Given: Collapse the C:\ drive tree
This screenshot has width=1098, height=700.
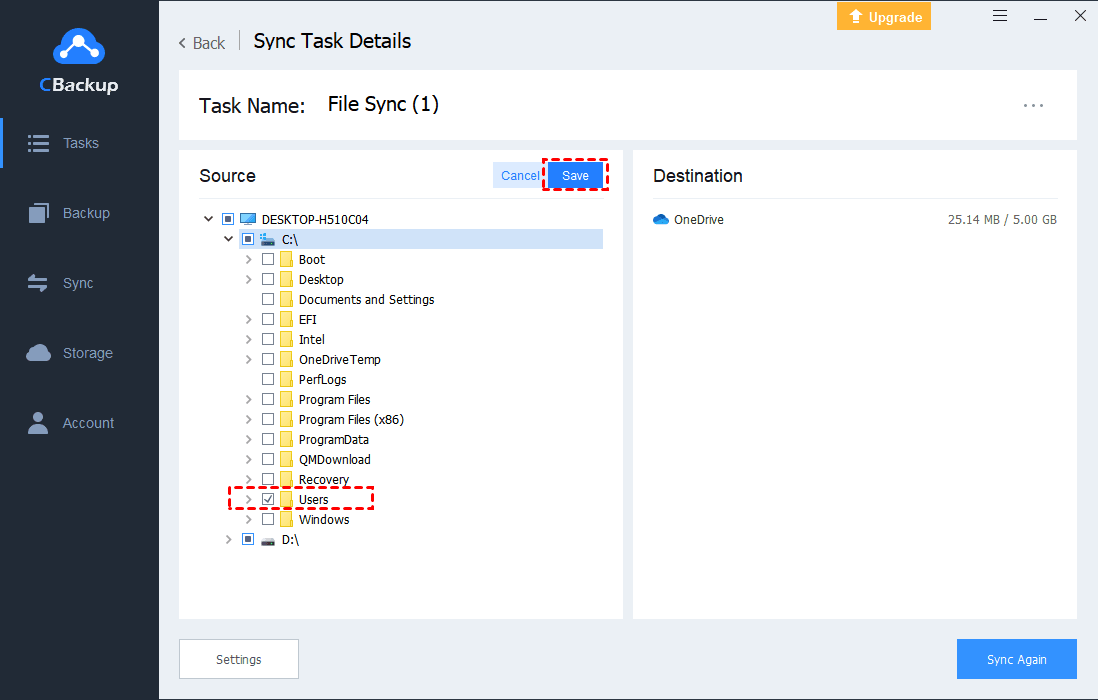Looking at the screenshot, I should click(x=229, y=239).
